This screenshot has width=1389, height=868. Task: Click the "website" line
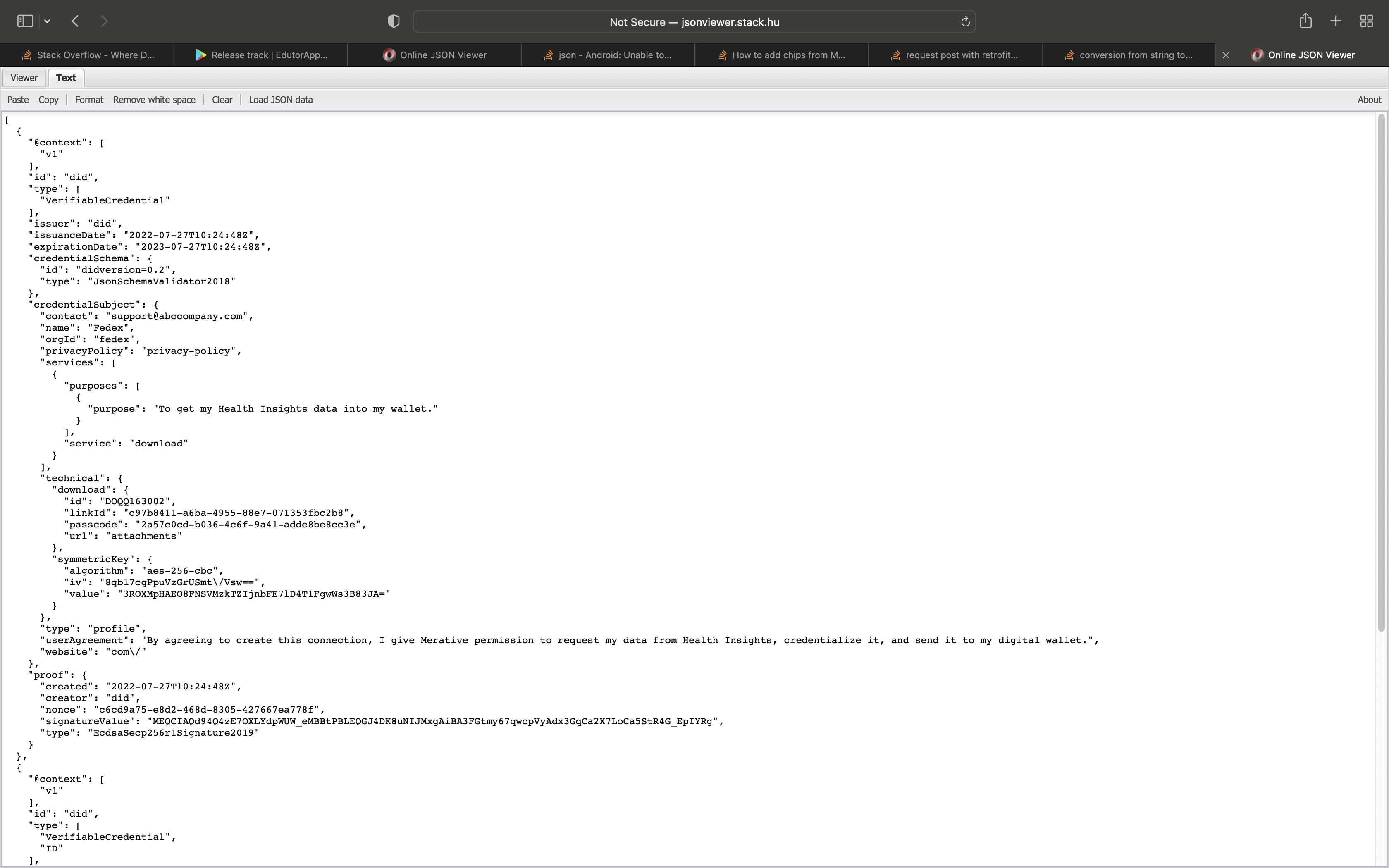point(93,652)
